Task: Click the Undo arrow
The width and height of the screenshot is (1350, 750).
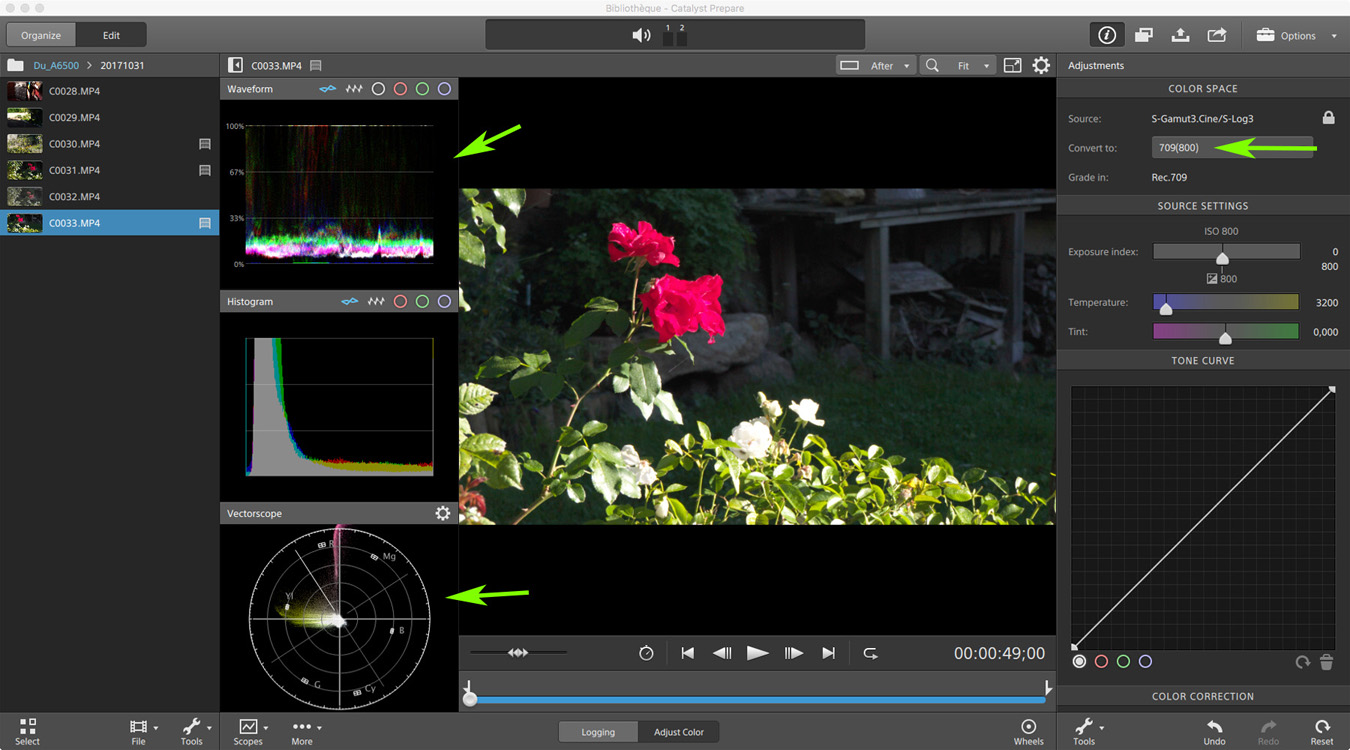Action: coord(1214,731)
